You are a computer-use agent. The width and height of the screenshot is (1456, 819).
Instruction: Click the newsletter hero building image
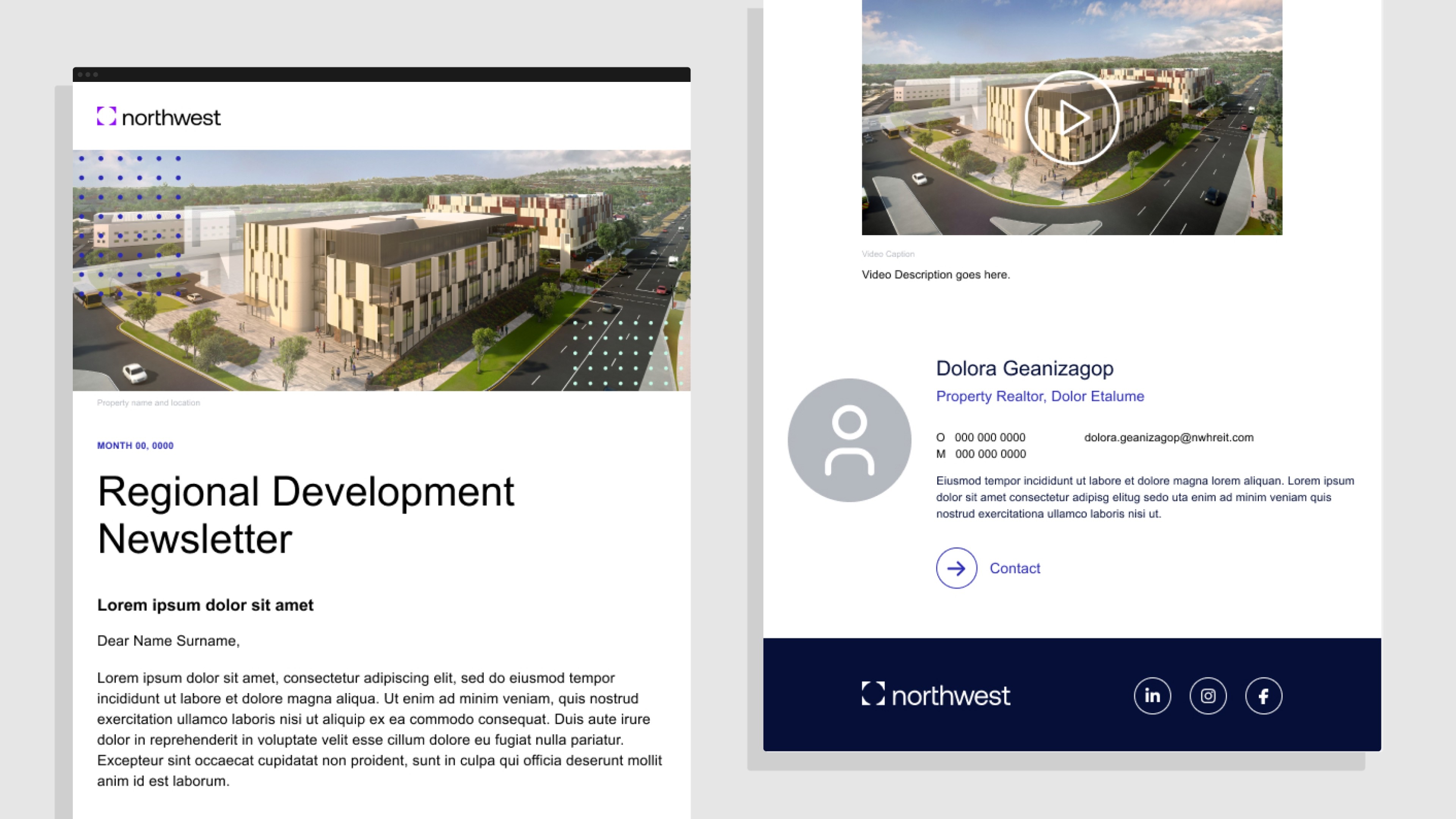tap(381, 270)
